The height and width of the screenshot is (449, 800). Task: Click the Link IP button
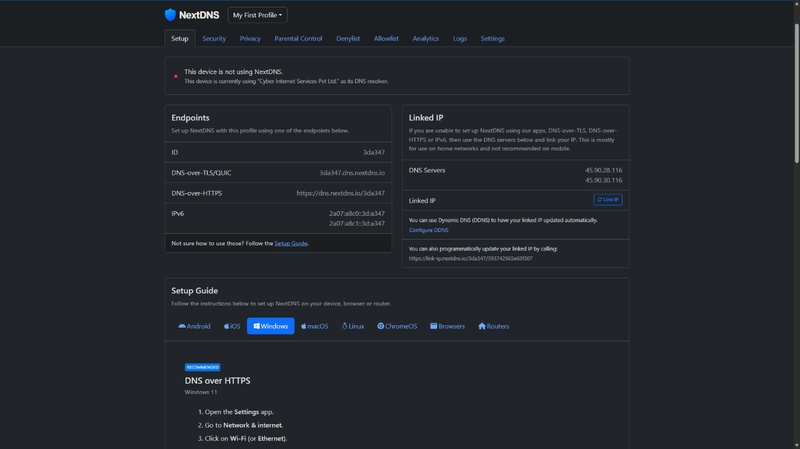tap(608, 199)
